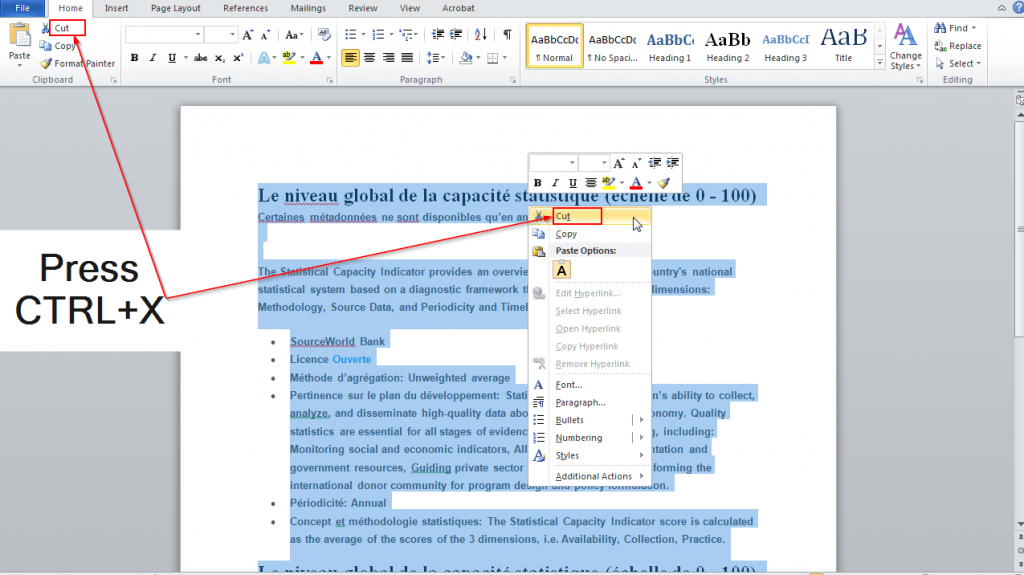The width and height of the screenshot is (1024, 575).
Task: Switch to the Insert tab
Action: (116, 8)
